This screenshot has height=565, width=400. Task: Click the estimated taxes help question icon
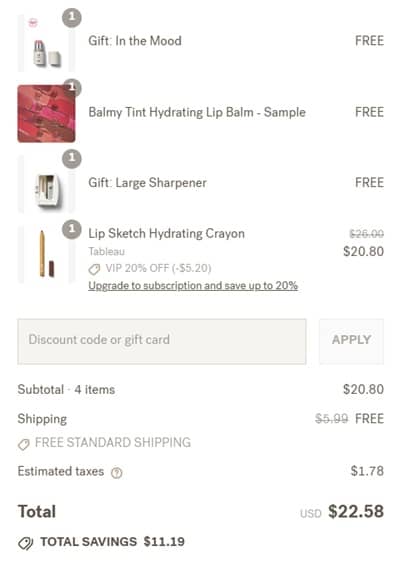pyautogui.click(x=116, y=472)
